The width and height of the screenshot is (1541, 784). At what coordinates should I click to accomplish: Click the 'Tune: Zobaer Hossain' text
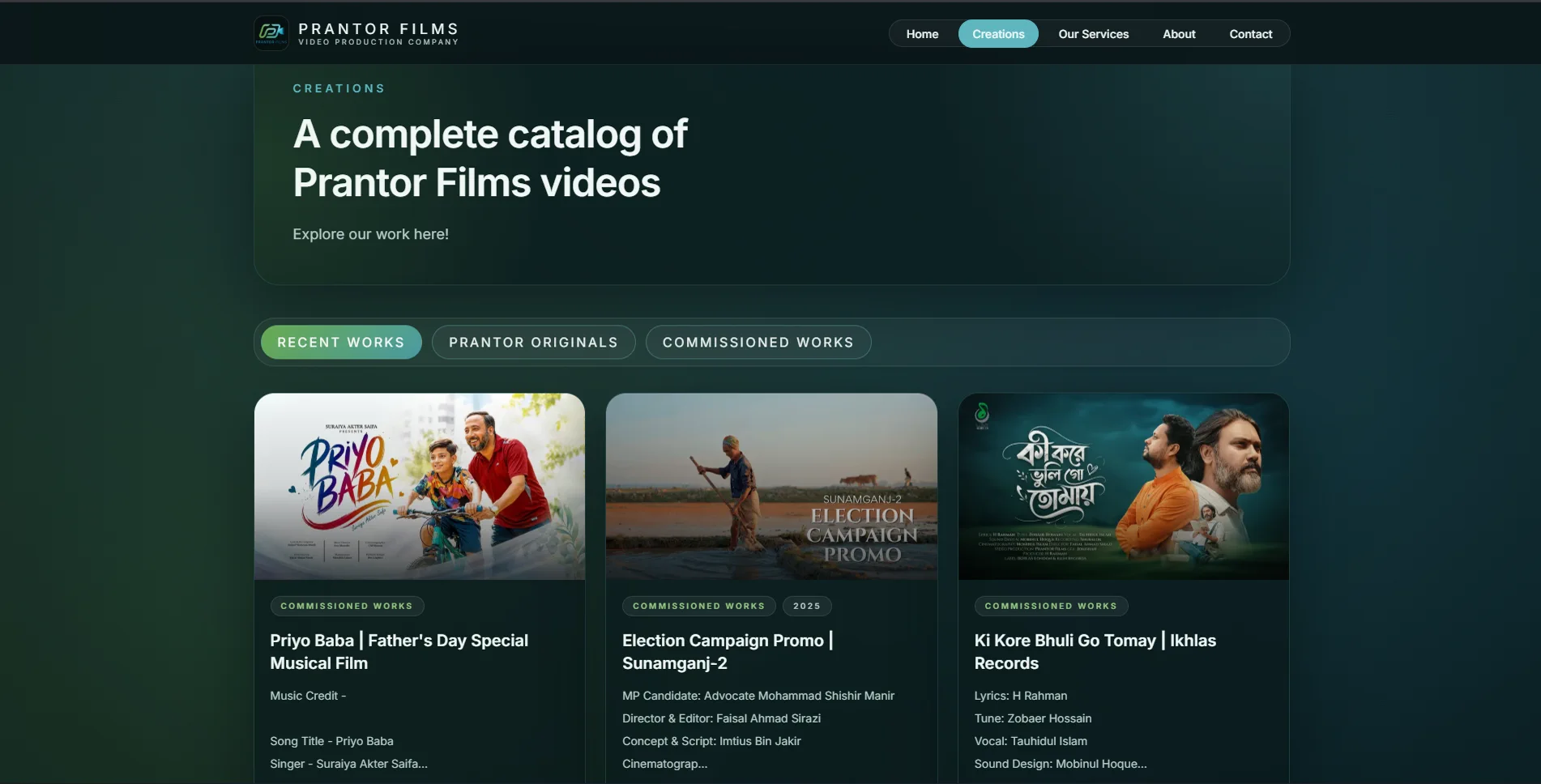[1033, 718]
